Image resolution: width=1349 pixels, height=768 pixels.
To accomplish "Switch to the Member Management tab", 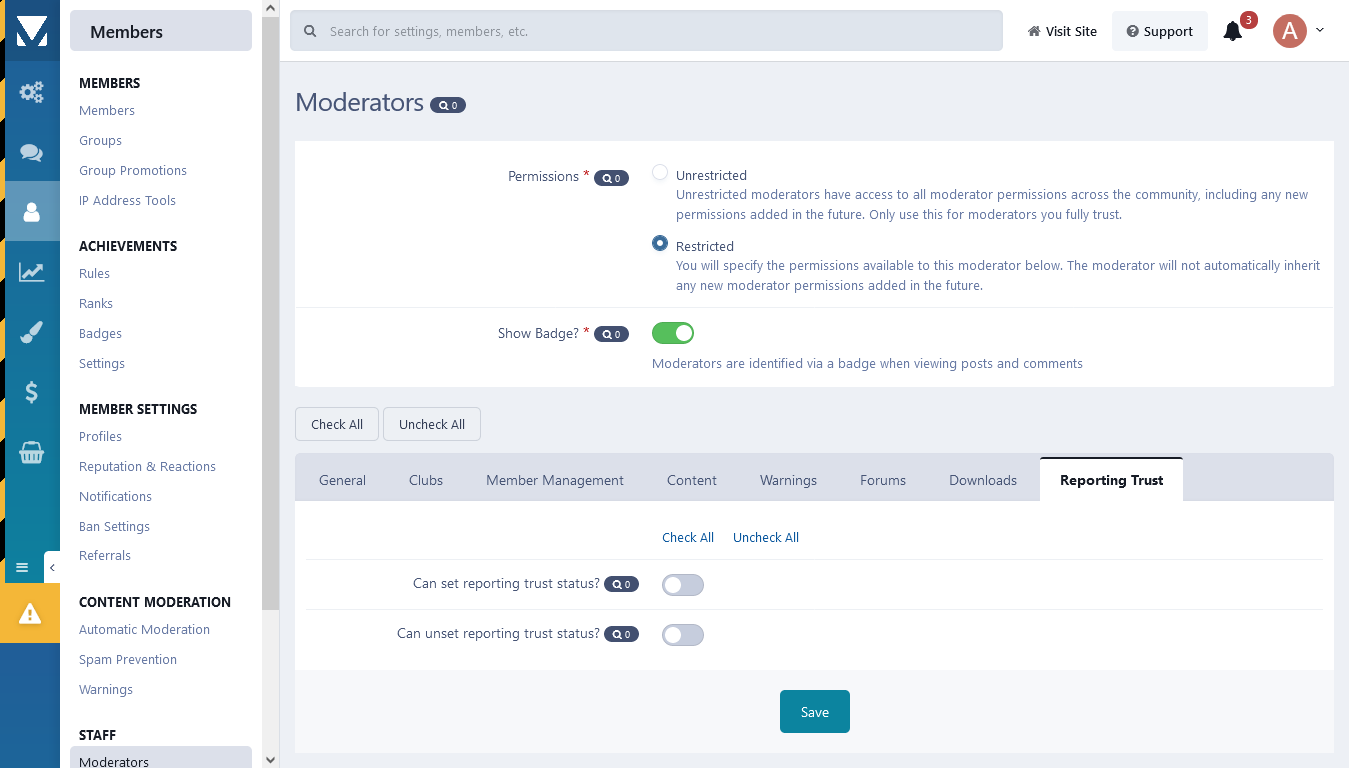I will 555,480.
